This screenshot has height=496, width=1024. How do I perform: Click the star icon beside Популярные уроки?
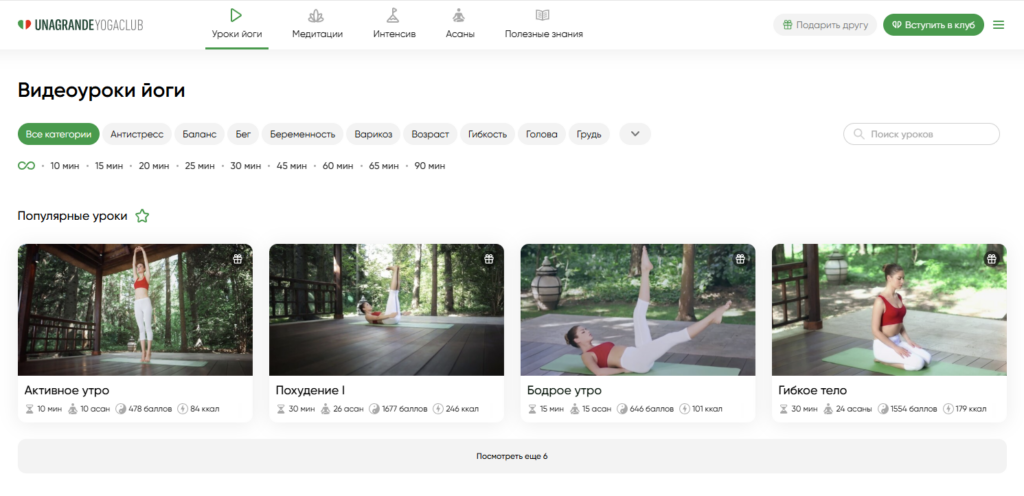coord(142,216)
